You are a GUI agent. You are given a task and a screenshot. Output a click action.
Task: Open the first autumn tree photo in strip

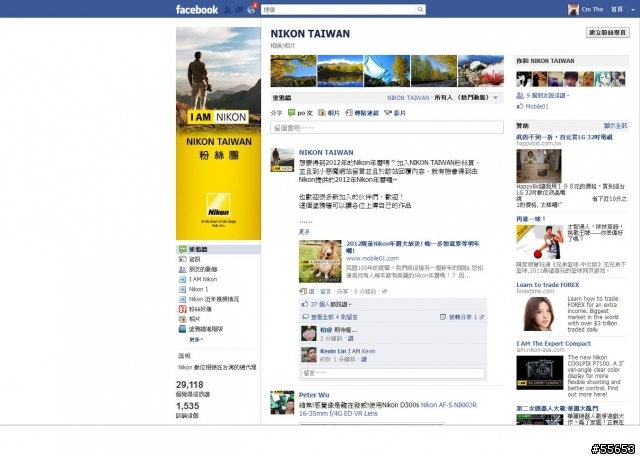(293, 71)
